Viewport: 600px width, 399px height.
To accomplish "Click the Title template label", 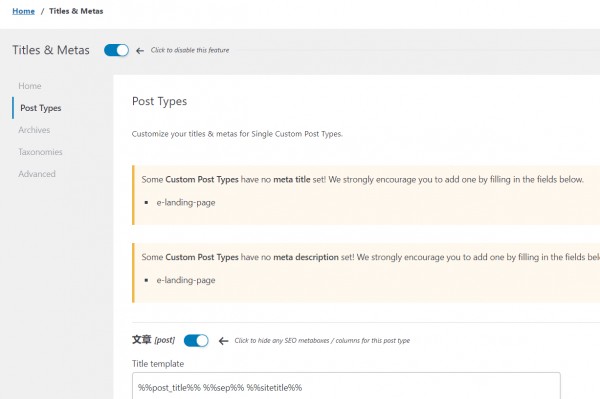I will (158, 364).
